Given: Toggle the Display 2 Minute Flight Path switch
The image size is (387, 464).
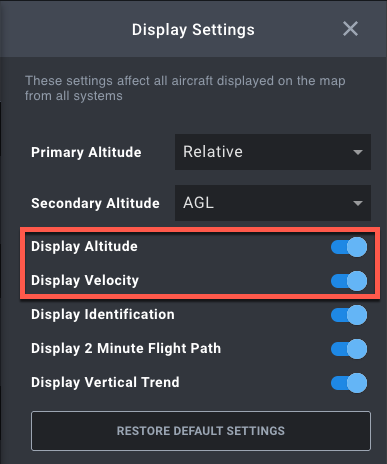Looking at the screenshot, I should tap(349, 349).
